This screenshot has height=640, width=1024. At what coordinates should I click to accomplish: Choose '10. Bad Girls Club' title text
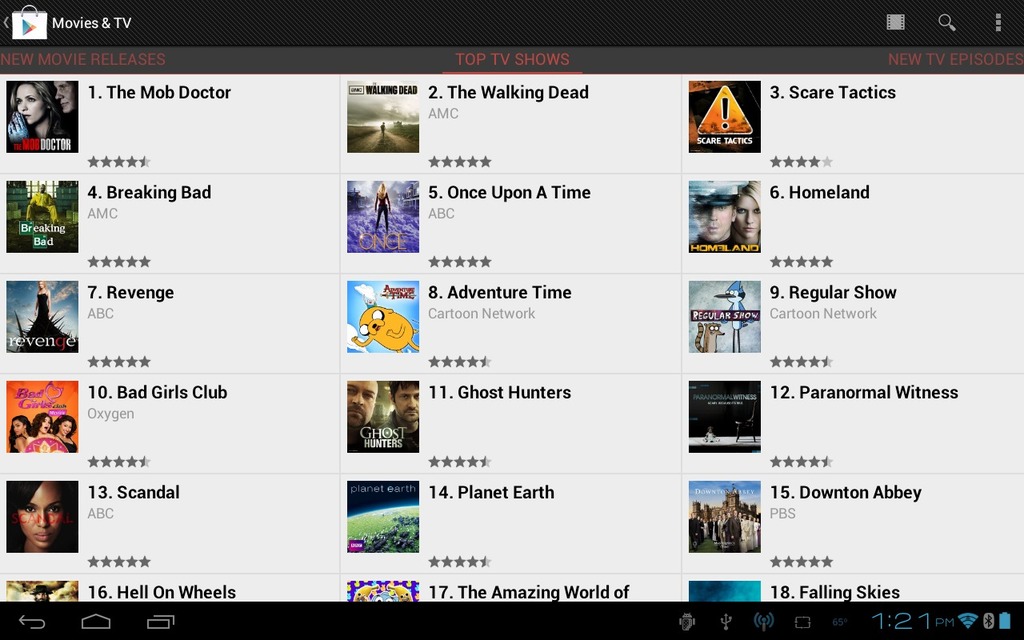coord(157,392)
